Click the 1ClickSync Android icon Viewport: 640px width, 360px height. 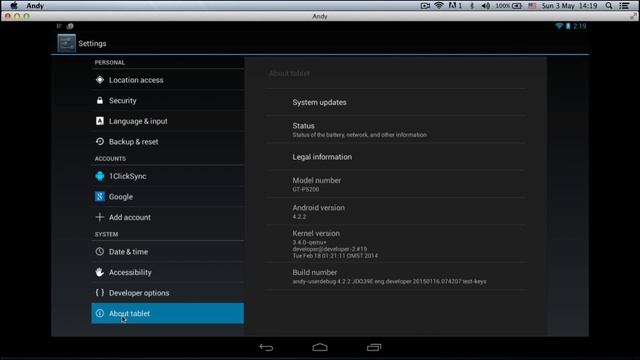[100, 176]
